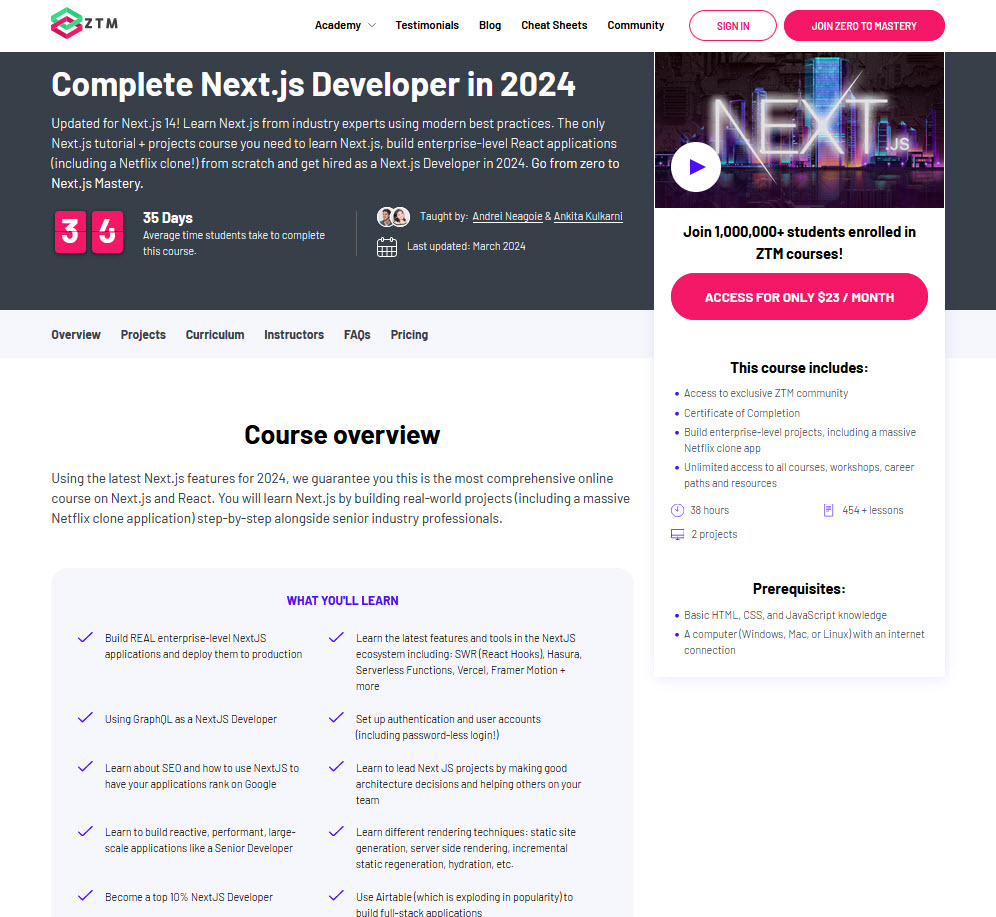Click checkmark beside Build REAL enterprise-level NextJS
This screenshot has height=917, width=996.
point(85,638)
